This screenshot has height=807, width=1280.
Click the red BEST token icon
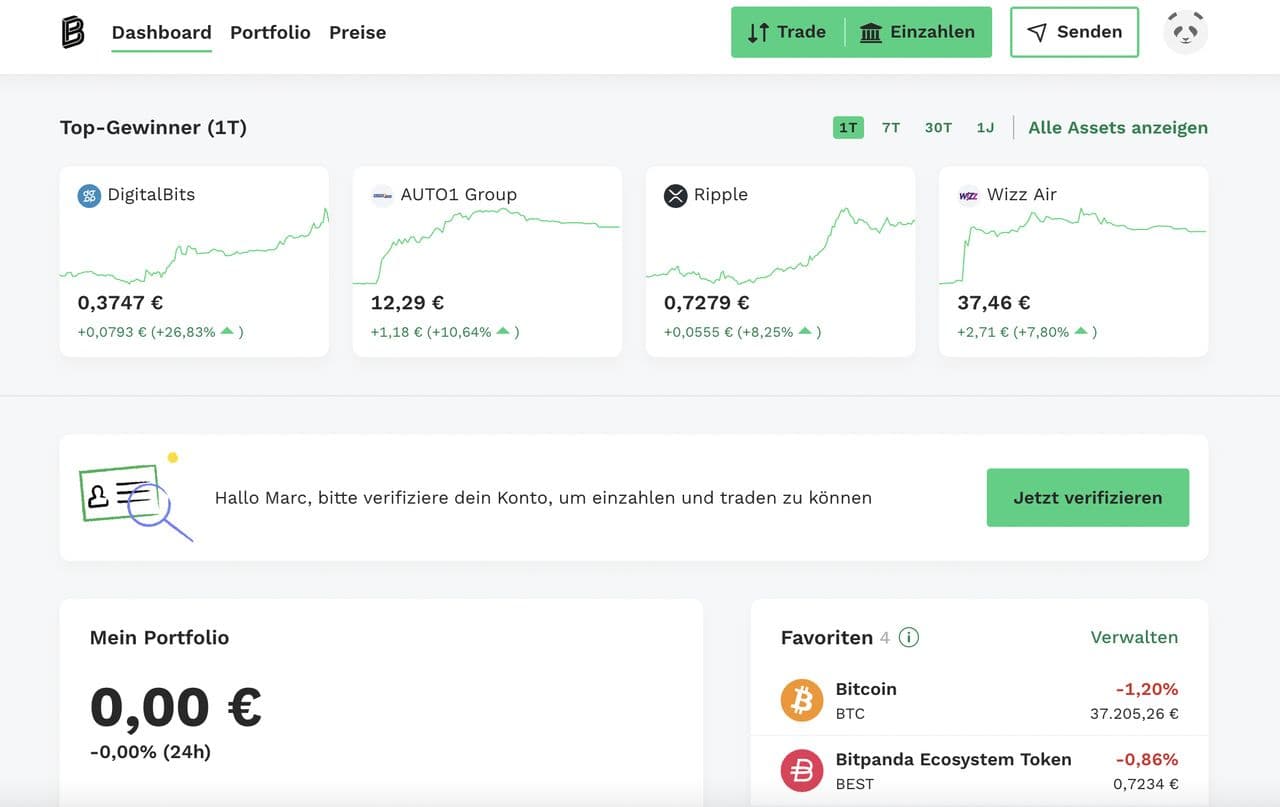pyautogui.click(x=801, y=770)
